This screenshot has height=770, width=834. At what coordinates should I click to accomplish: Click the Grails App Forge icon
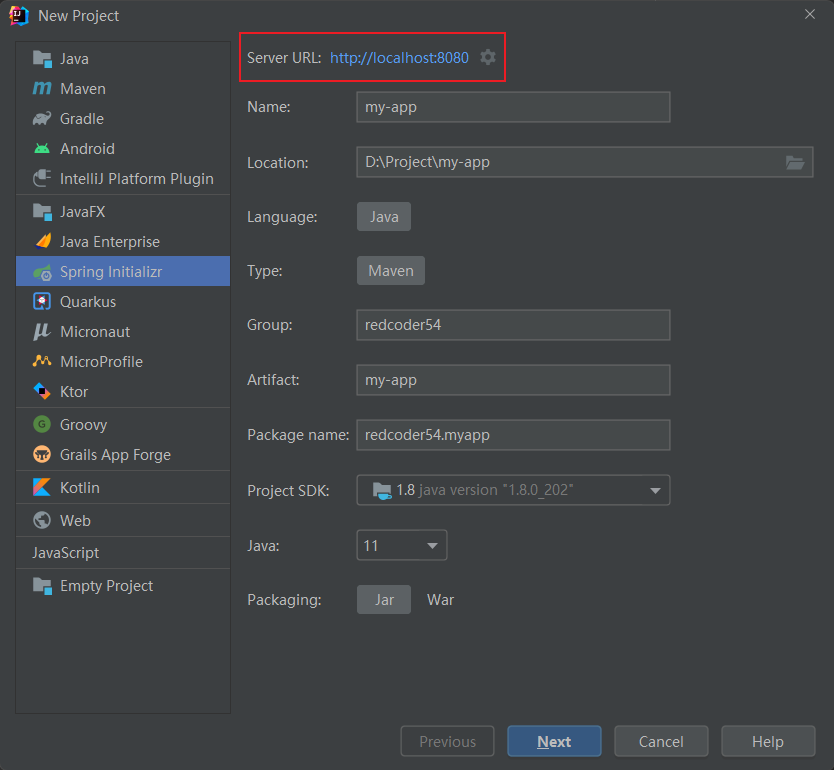pyautogui.click(x=42, y=455)
